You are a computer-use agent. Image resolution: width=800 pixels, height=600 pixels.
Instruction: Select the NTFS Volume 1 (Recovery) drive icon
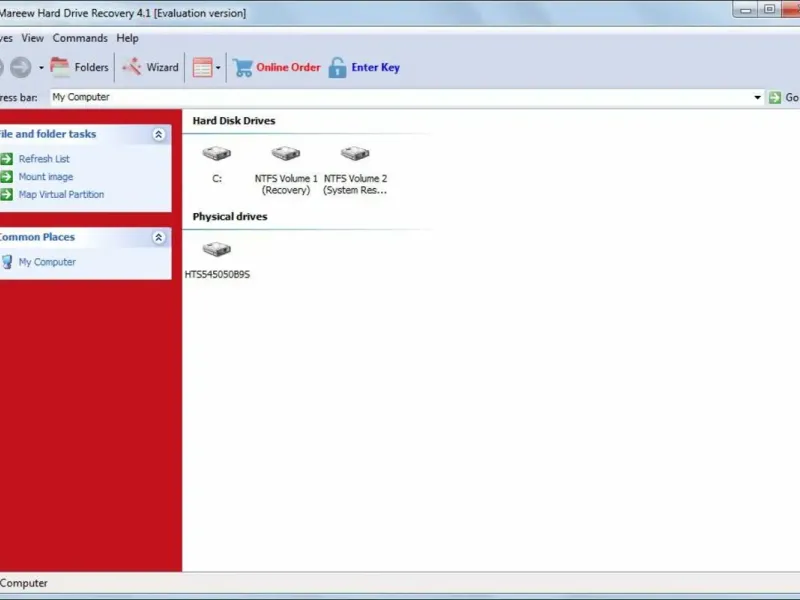tap(286, 153)
